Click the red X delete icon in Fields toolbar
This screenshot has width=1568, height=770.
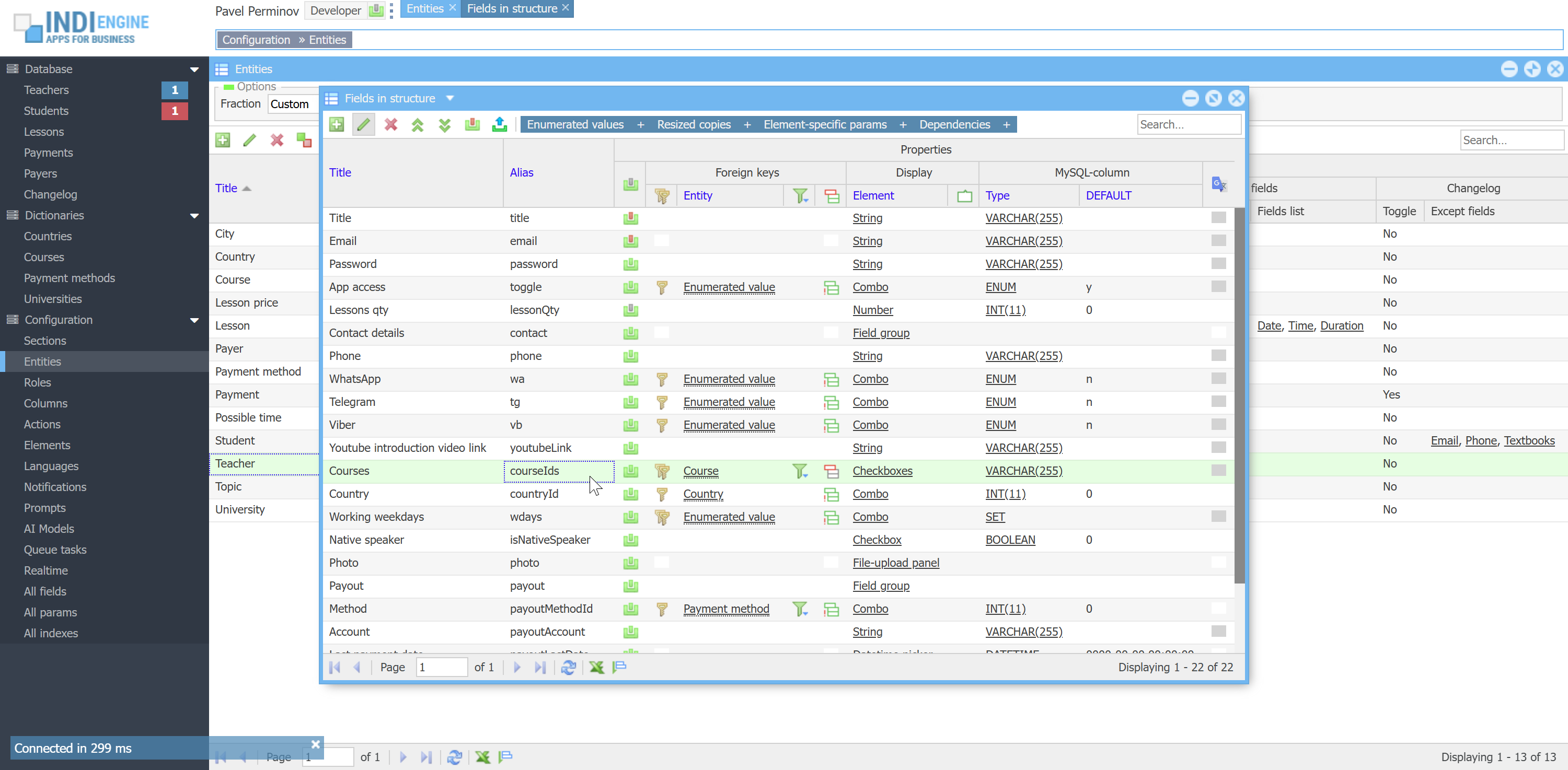(391, 125)
